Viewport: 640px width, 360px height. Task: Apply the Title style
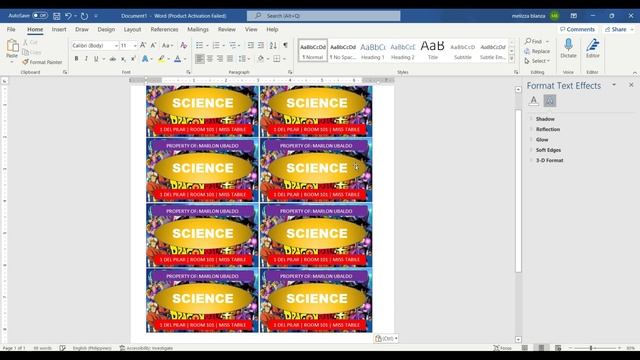click(x=433, y=51)
